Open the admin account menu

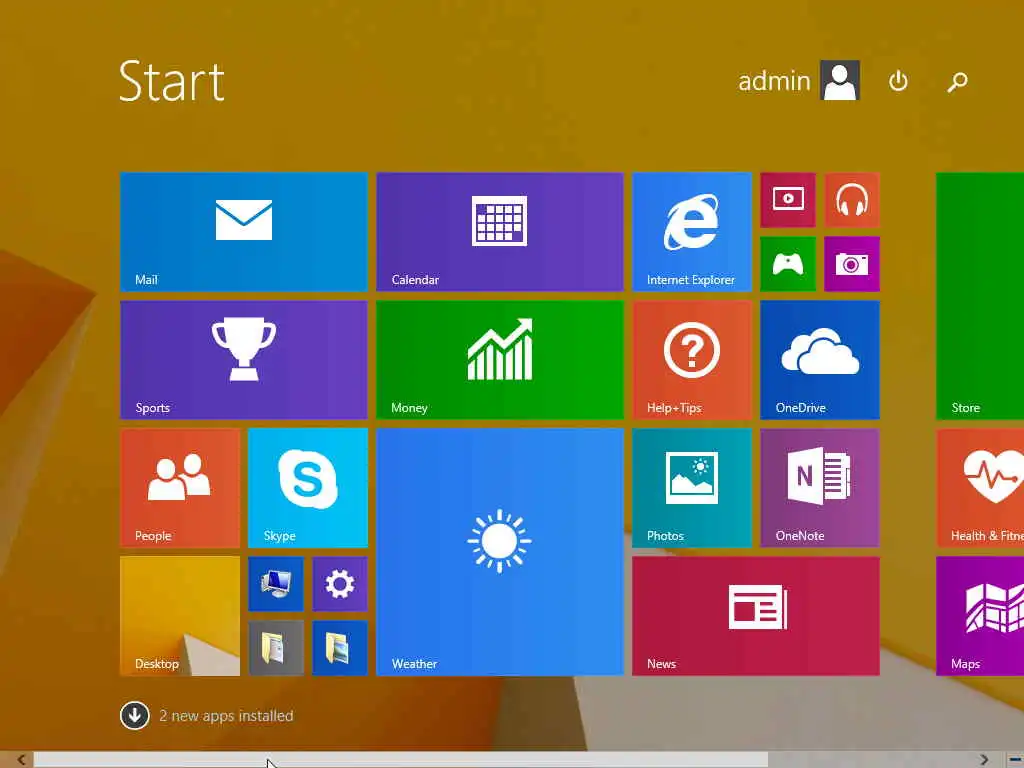pos(798,80)
